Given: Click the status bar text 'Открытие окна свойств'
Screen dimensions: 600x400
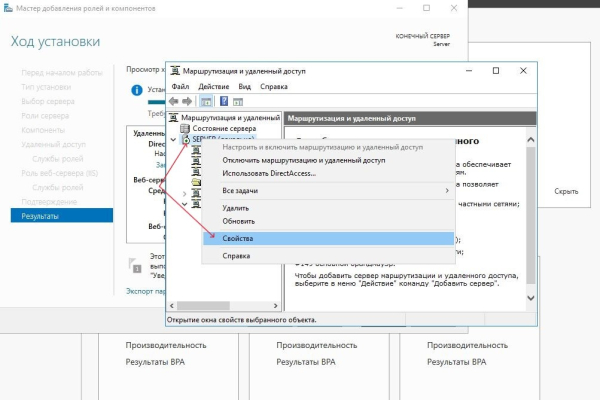Looking at the screenshot, I should pos(242,320).
